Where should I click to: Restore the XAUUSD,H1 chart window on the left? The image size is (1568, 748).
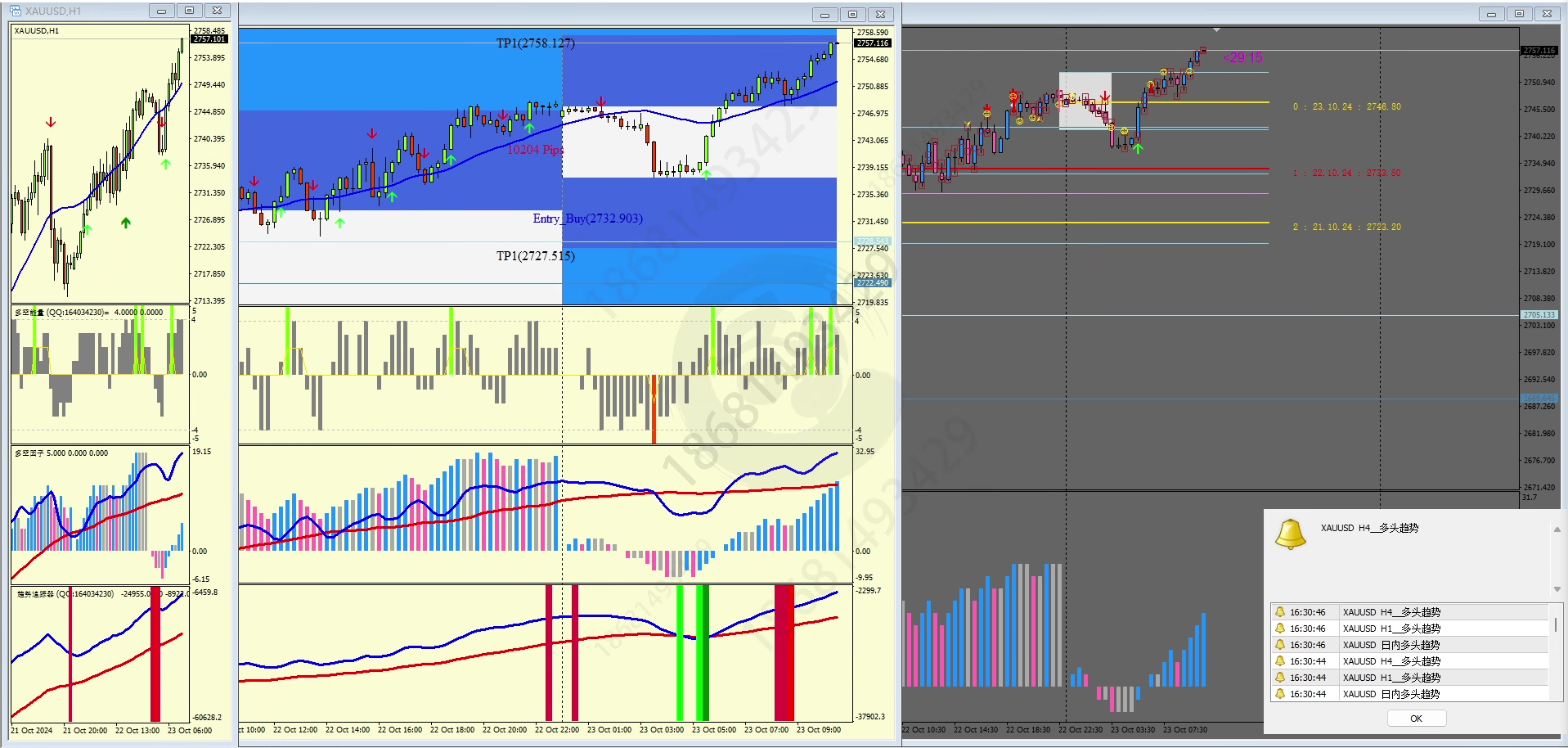coord(189,11)
